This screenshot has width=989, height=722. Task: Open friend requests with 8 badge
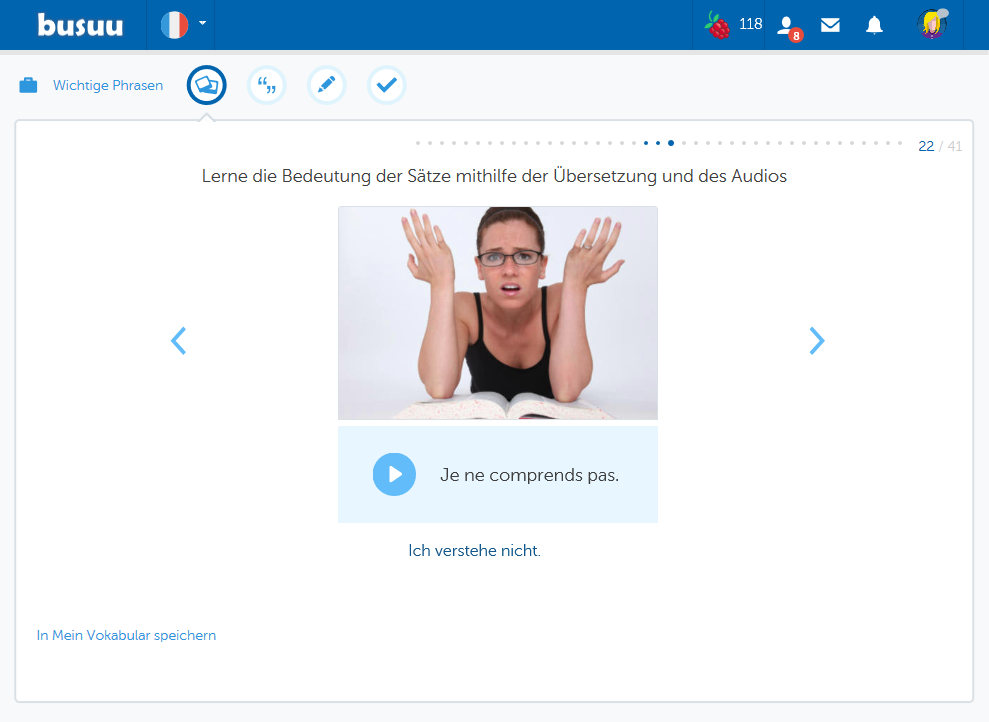coord(789,27)
